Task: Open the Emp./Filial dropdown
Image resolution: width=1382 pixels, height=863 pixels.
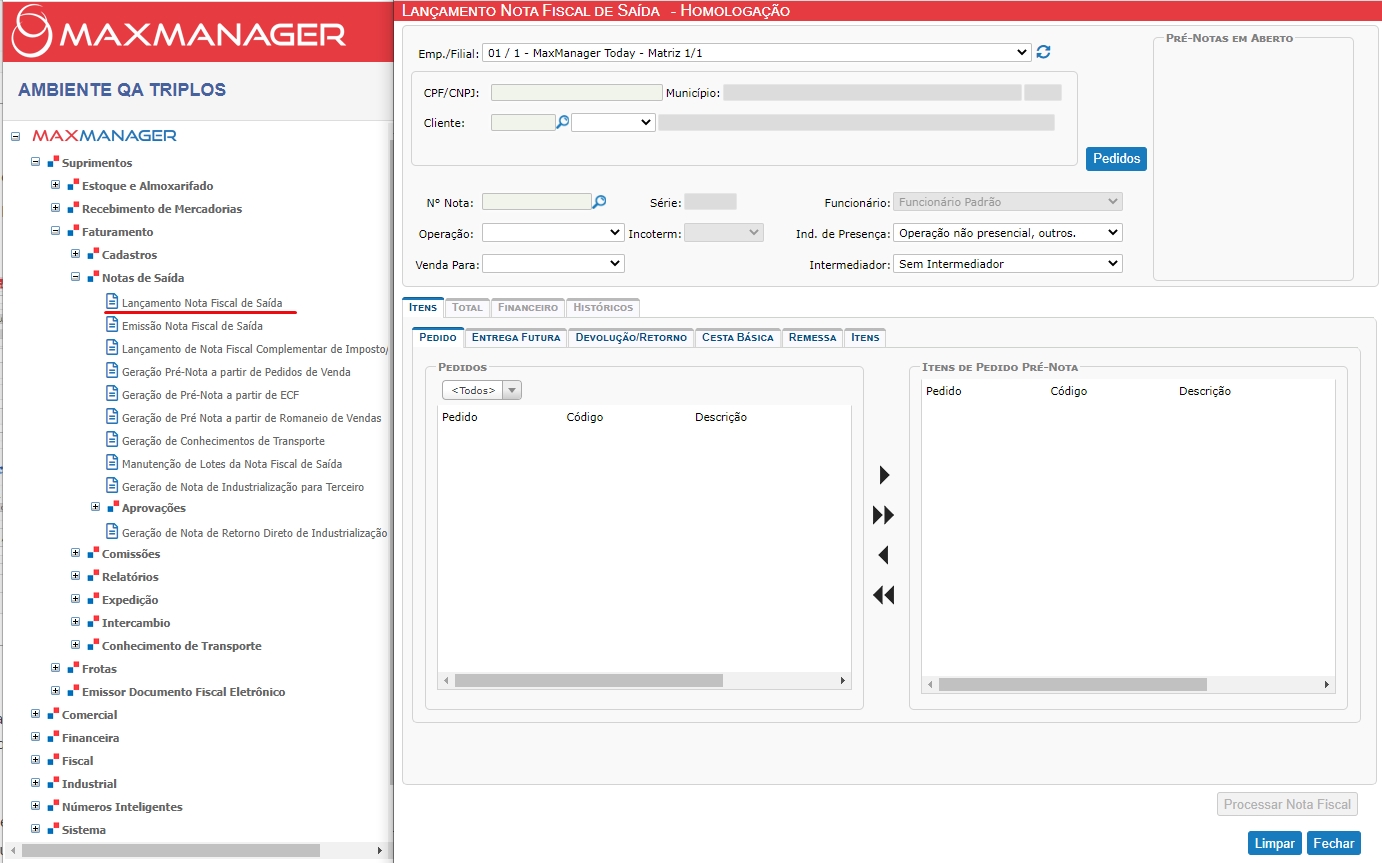Action: coord(756,52)
